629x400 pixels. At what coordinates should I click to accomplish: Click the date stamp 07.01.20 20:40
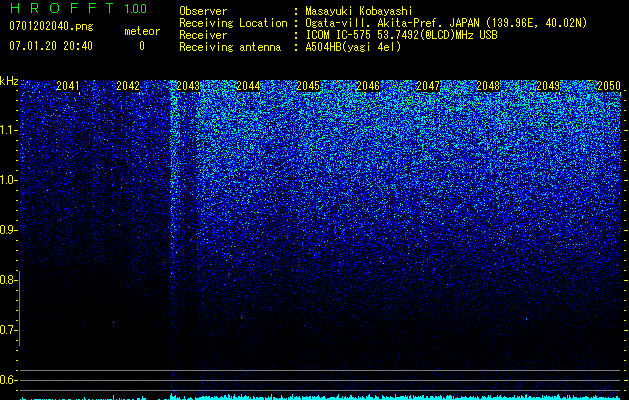[51, 46]
